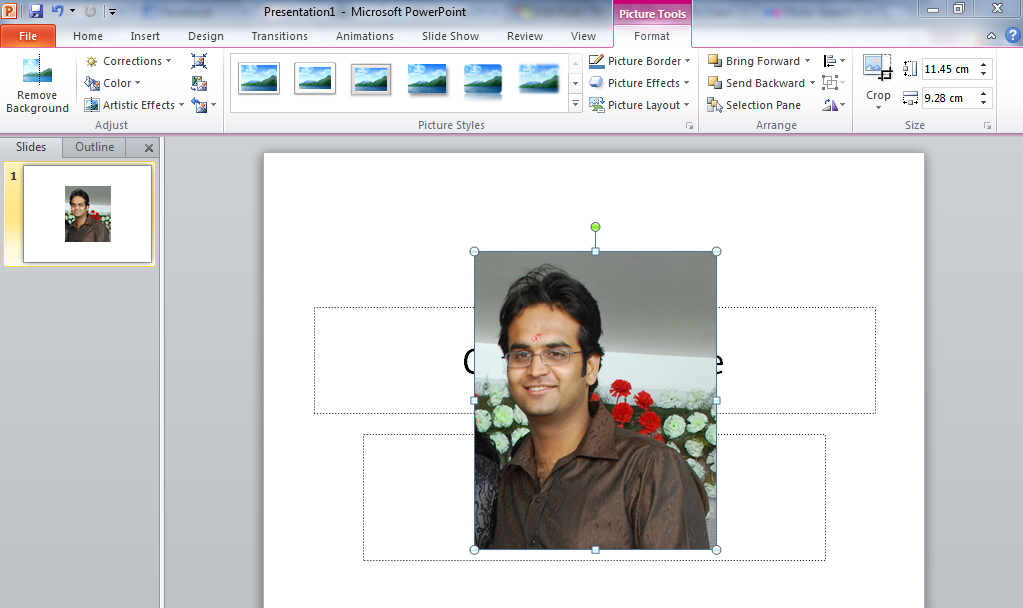Close the slides pane
The height and width of the screenshot is (608, 1023).
(149, 148)
